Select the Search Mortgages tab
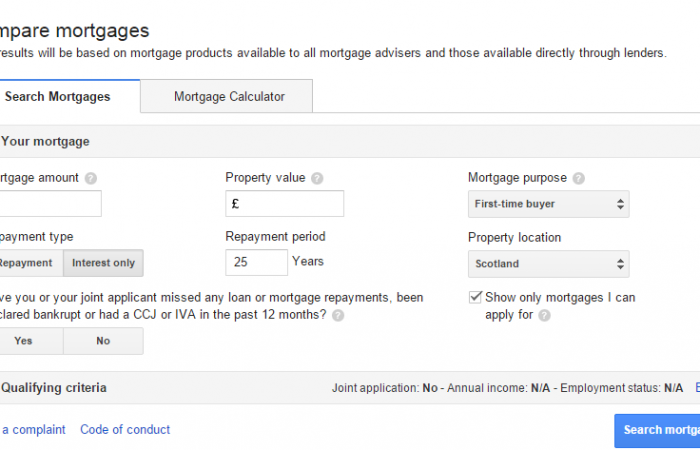Image resolution: width=700 pixels, height=450 pixels. 60,97
